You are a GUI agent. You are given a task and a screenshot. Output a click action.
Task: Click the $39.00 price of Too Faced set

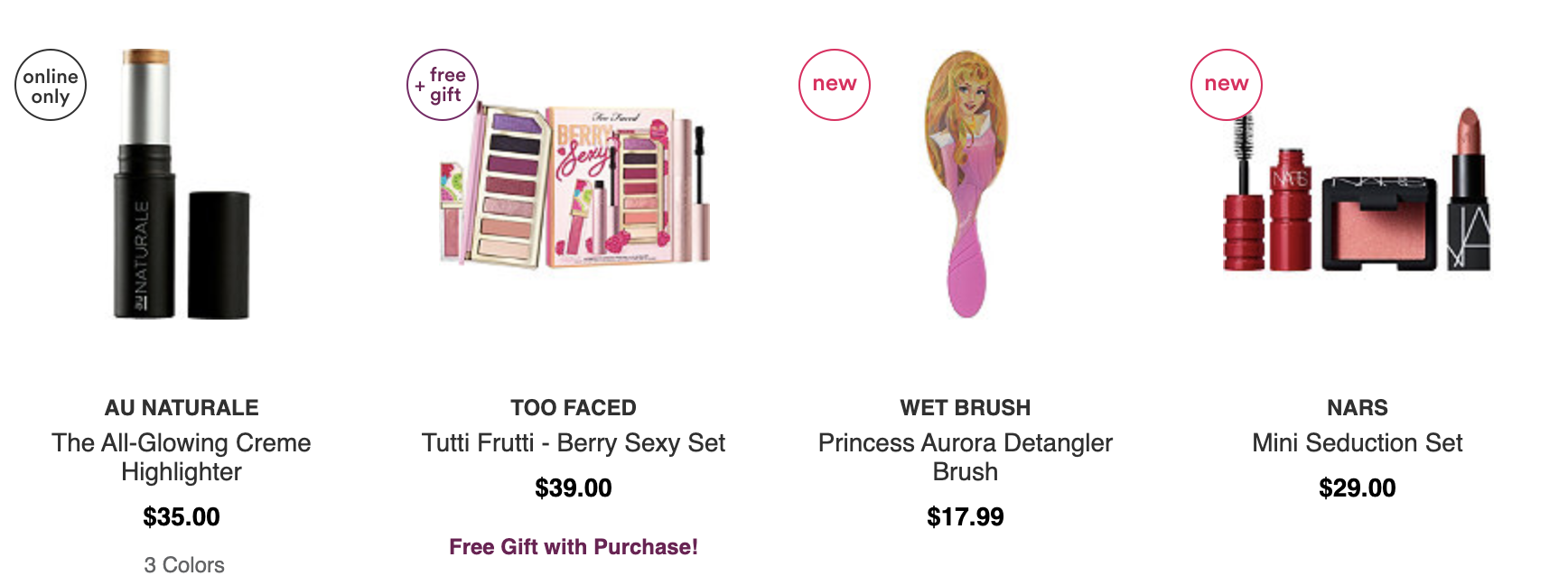574,488
